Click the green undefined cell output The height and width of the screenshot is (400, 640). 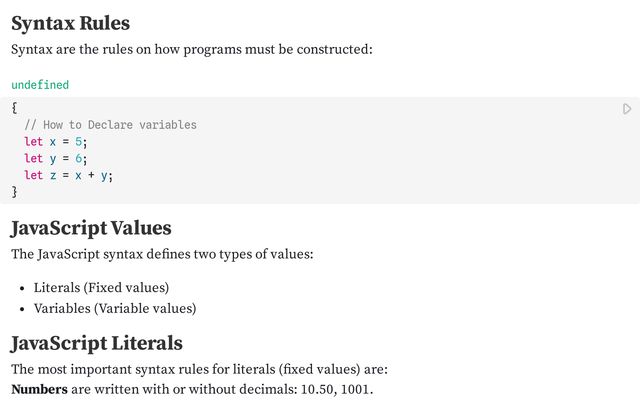tap(40, 85)
